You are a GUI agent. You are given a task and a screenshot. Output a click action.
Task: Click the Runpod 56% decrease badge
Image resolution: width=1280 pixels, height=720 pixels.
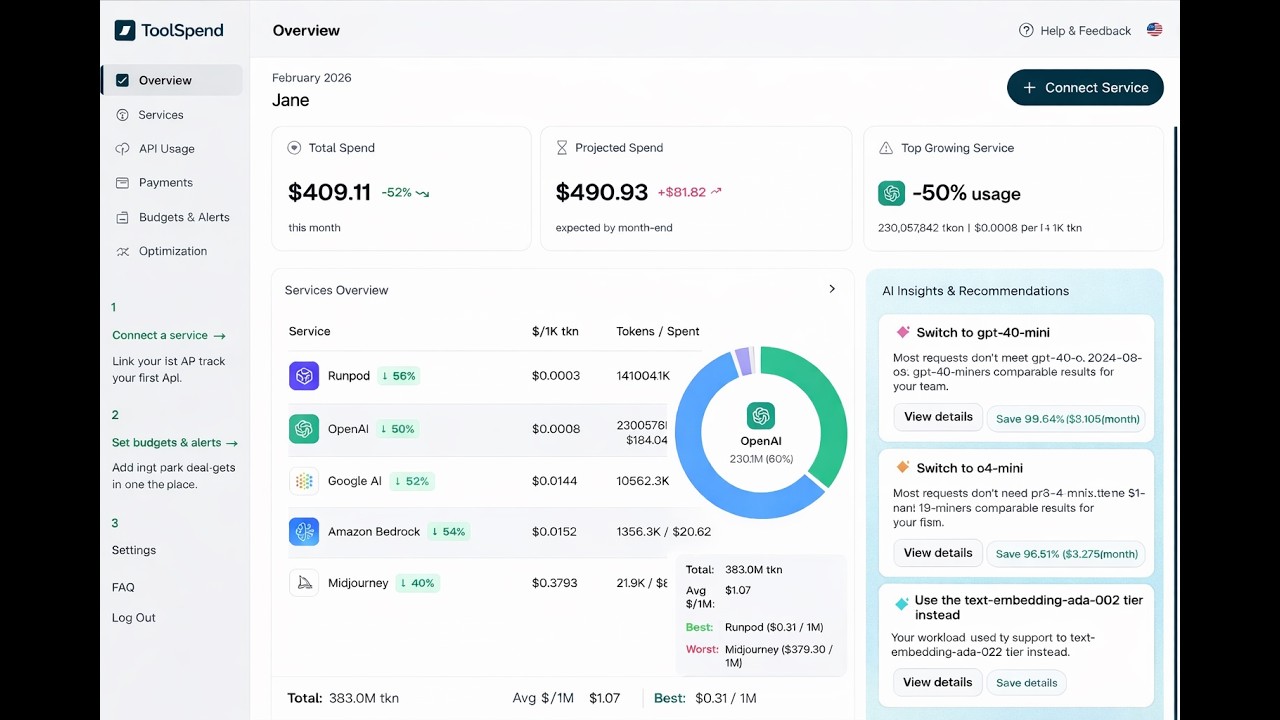coord(398,376)
